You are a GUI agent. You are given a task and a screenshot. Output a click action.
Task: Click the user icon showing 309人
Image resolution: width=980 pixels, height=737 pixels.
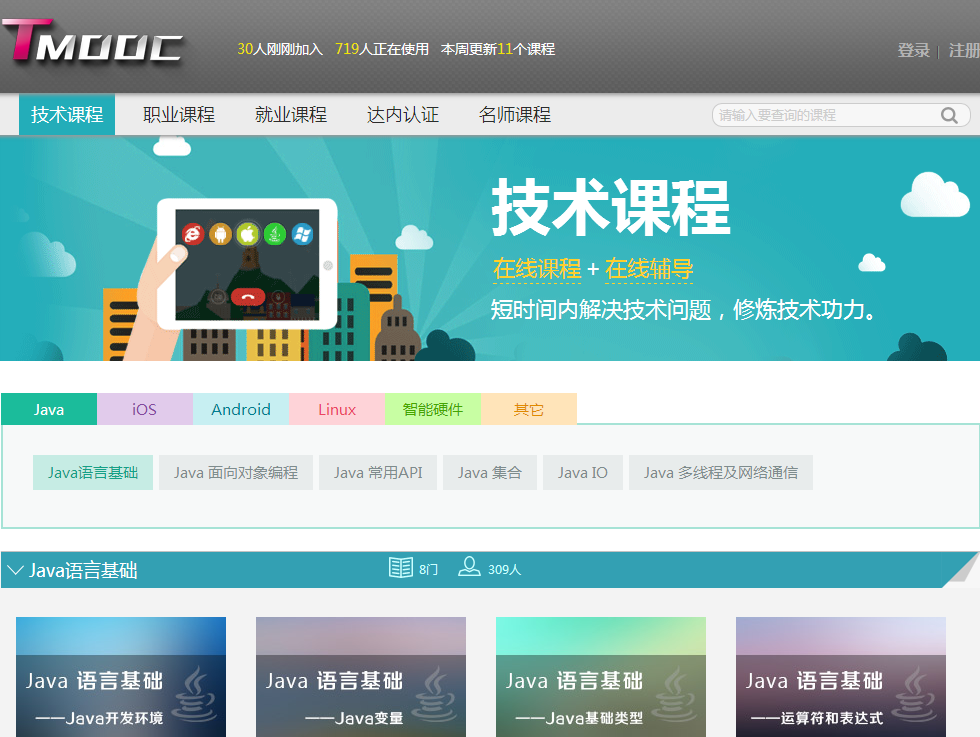pyautogui.click(x=469, y=568)
